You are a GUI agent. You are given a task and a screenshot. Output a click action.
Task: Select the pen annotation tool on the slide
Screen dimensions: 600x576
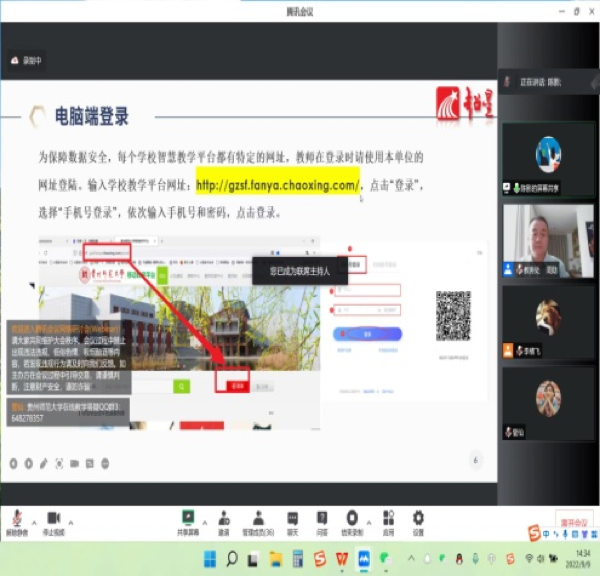(x=43, y=463)
